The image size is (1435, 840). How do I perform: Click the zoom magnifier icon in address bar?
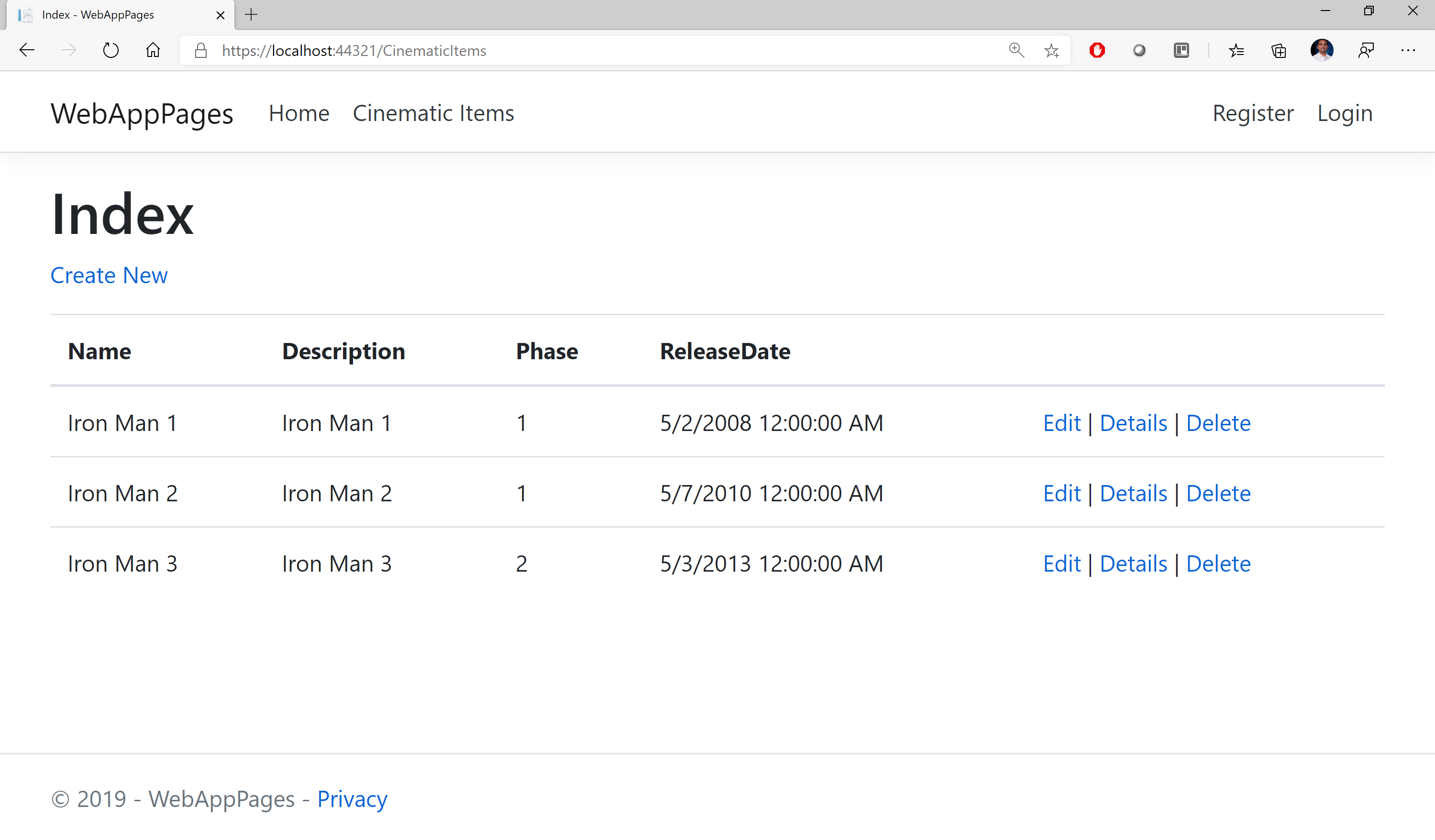(x=1016, y=50)
